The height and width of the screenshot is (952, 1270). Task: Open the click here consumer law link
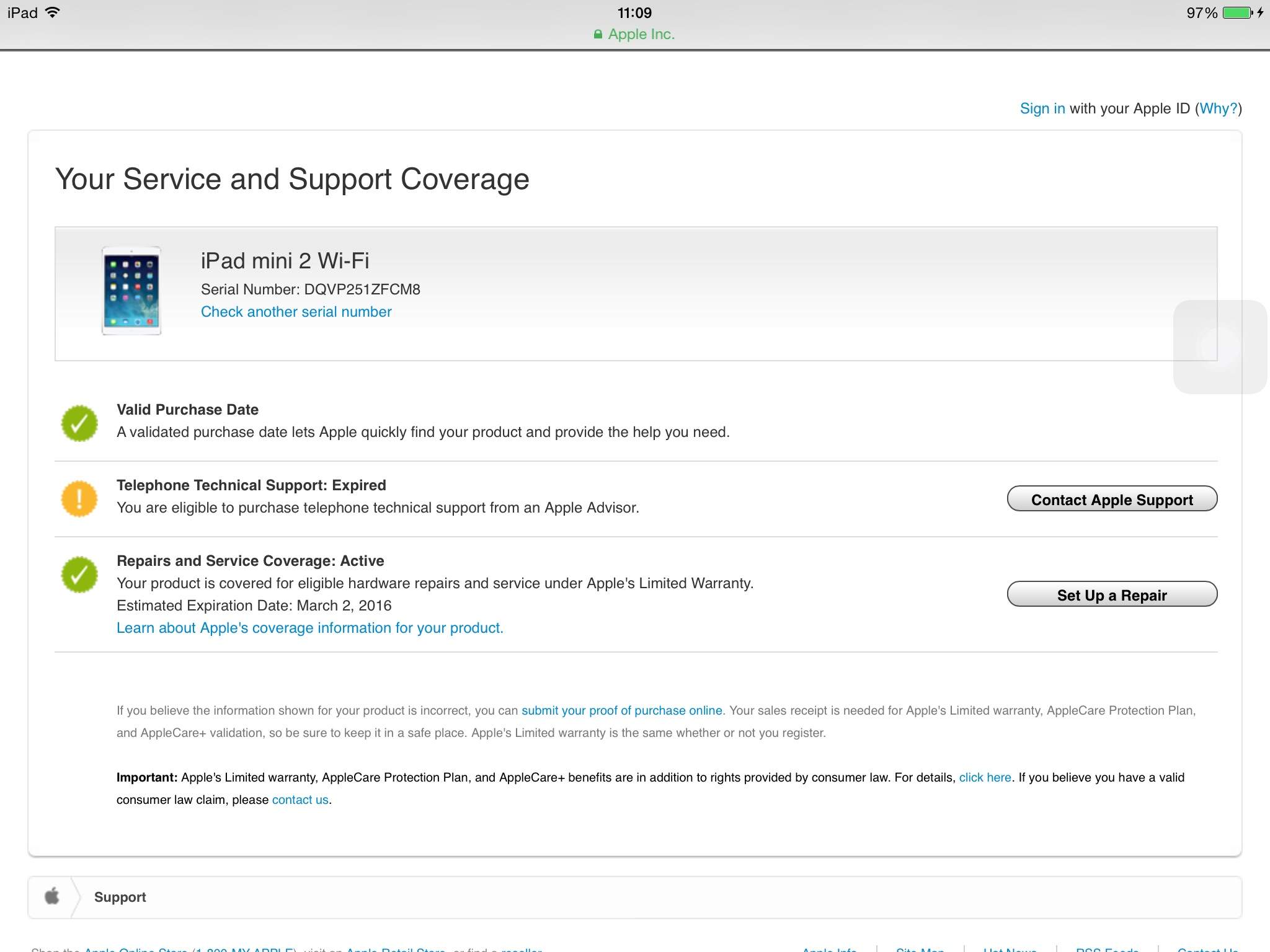[x=985, y=777]
